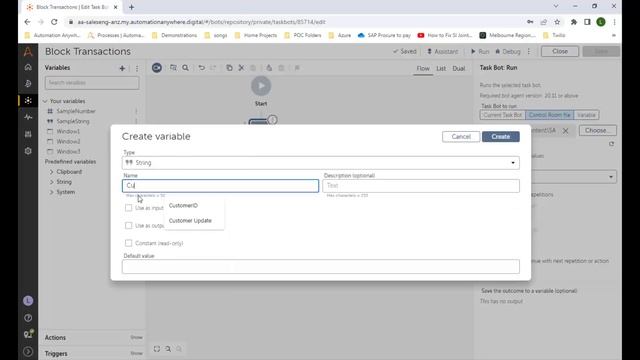Expand the String predefined variables
The height and width of the screenshot is (360, 640).
51,182
